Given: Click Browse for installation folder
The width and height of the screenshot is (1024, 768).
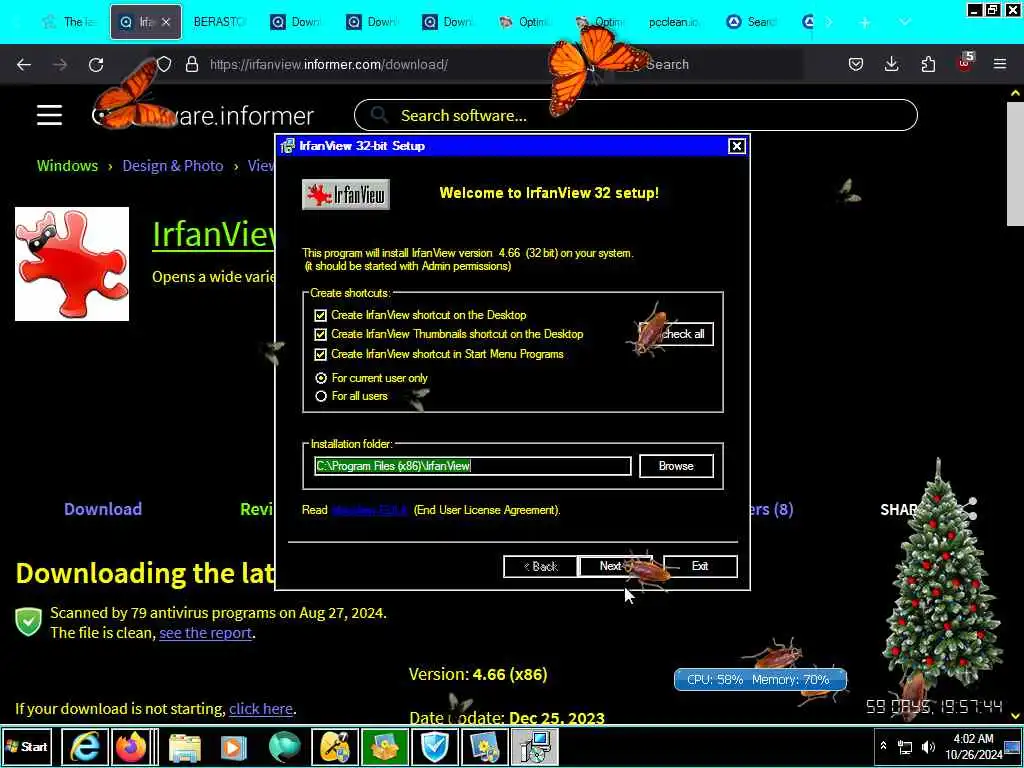Looking at the screenshot, I should pyautogui.click(x=676, y=466).
